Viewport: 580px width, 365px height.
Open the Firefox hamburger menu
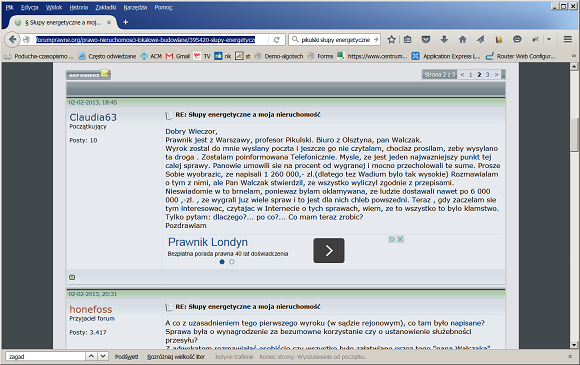coord(568,39)
